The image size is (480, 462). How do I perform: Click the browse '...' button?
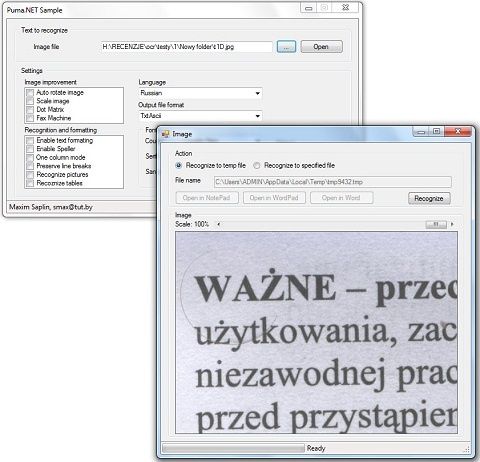[286, 47]
